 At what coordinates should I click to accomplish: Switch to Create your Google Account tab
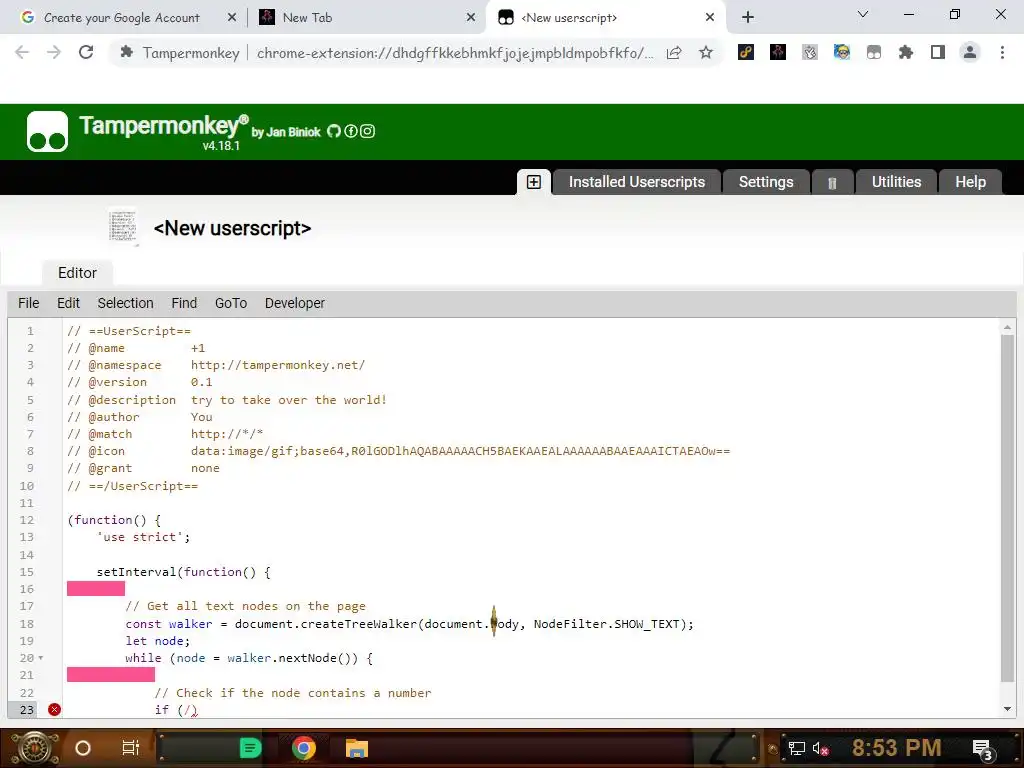[x=121, y=18]
